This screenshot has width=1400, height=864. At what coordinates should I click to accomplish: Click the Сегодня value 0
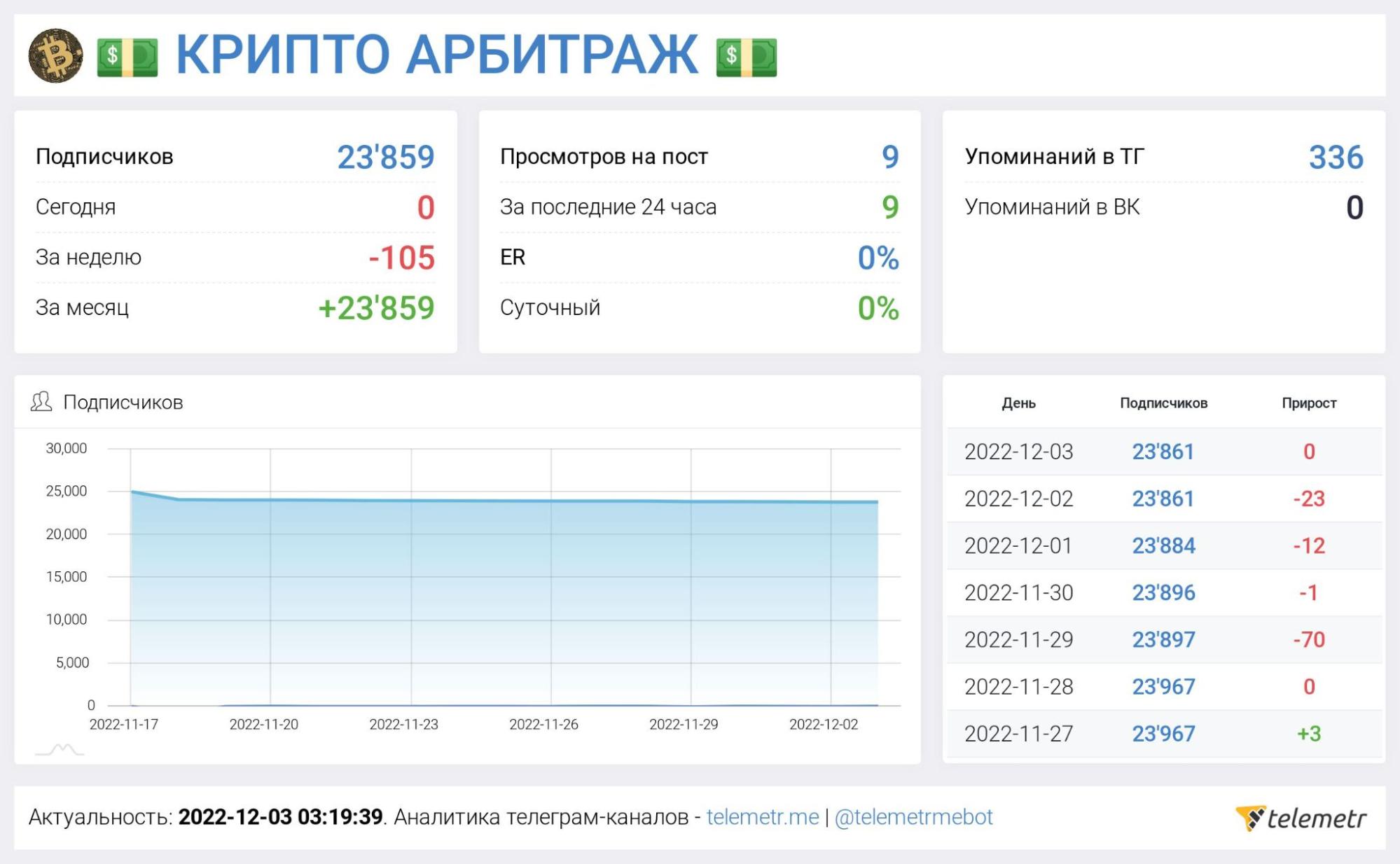pos(426,207)
